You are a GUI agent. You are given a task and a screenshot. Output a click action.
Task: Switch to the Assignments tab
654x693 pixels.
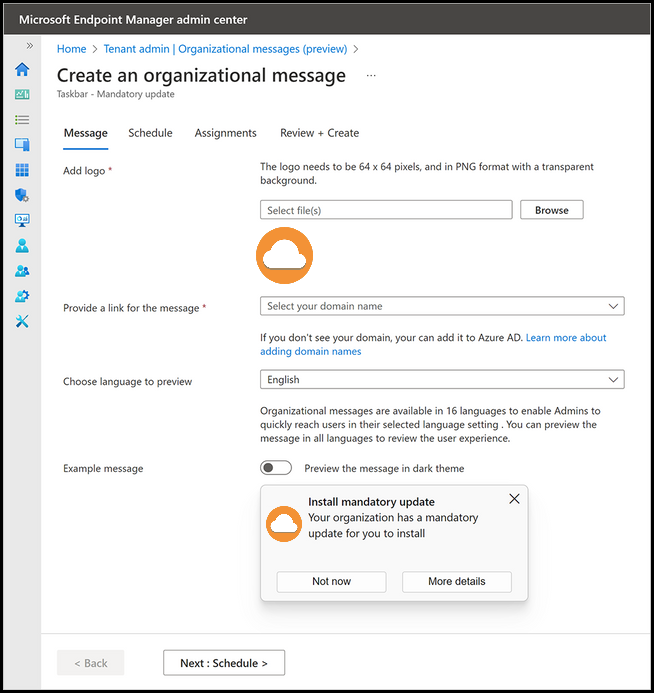(x=225, y=133)
